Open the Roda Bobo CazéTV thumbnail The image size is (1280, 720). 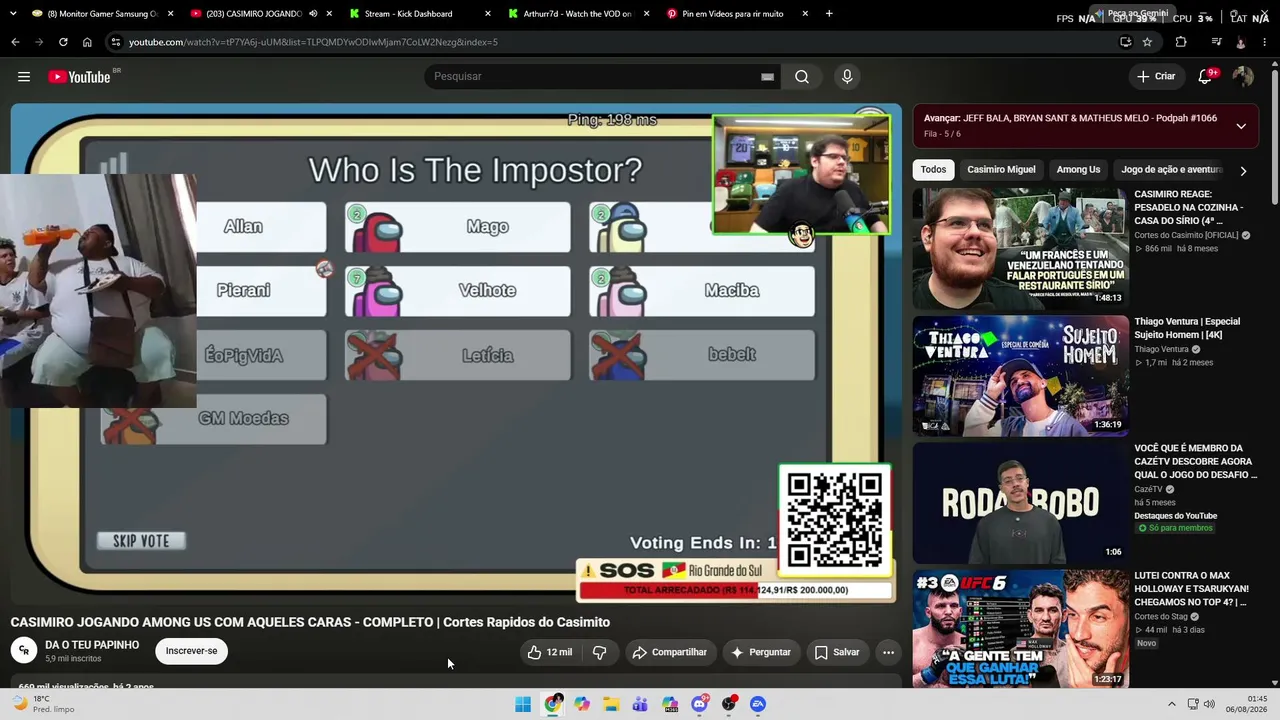click(x=1020, y=503)
